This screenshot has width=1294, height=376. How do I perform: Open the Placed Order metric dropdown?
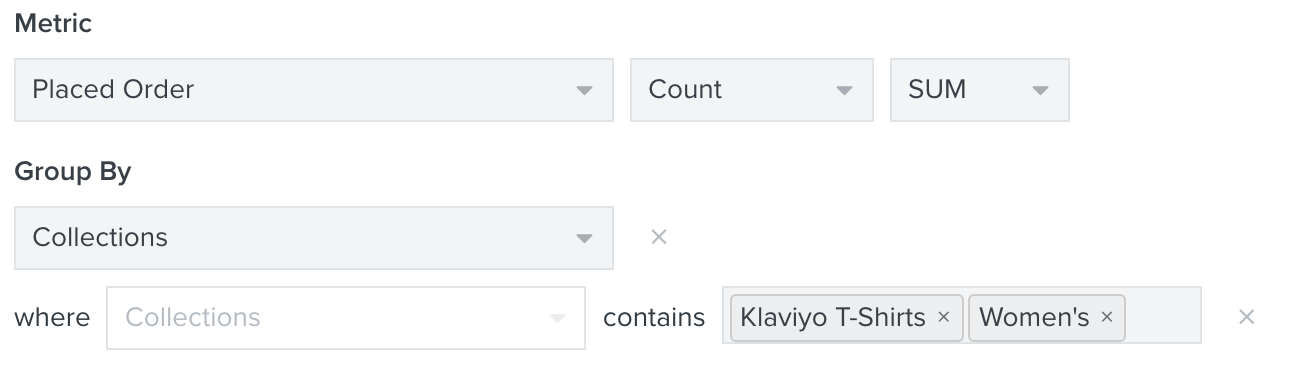[x=314, y=90]
